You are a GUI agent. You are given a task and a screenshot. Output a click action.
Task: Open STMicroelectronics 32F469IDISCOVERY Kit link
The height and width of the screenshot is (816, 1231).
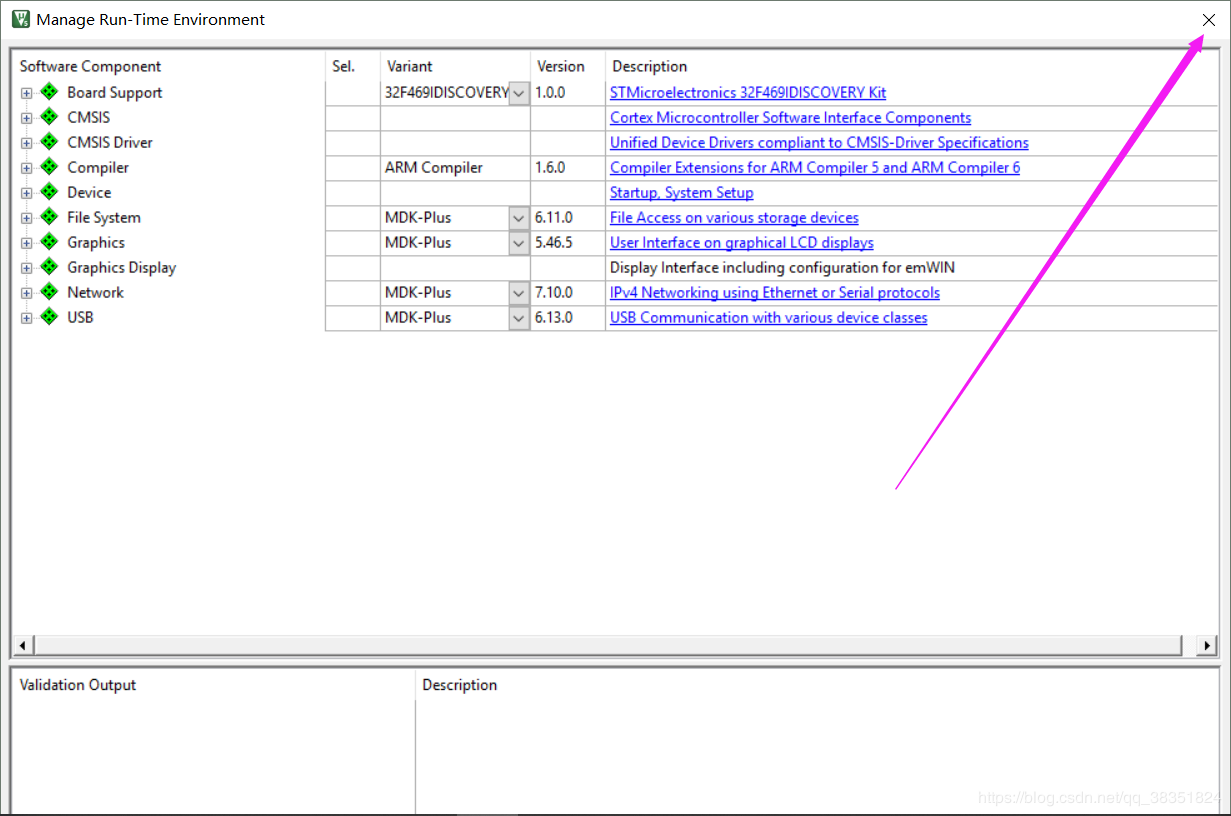click(x=748, y=92)
